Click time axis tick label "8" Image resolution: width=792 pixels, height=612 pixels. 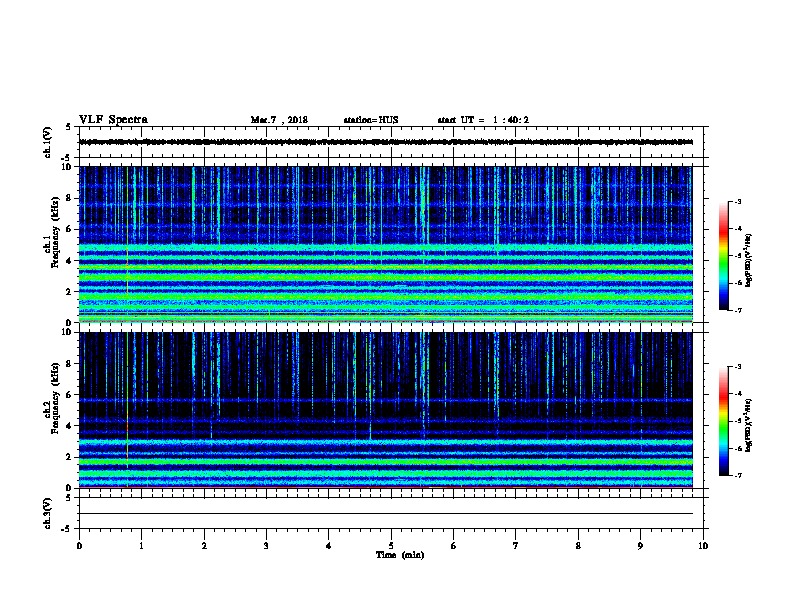(578, 545)
